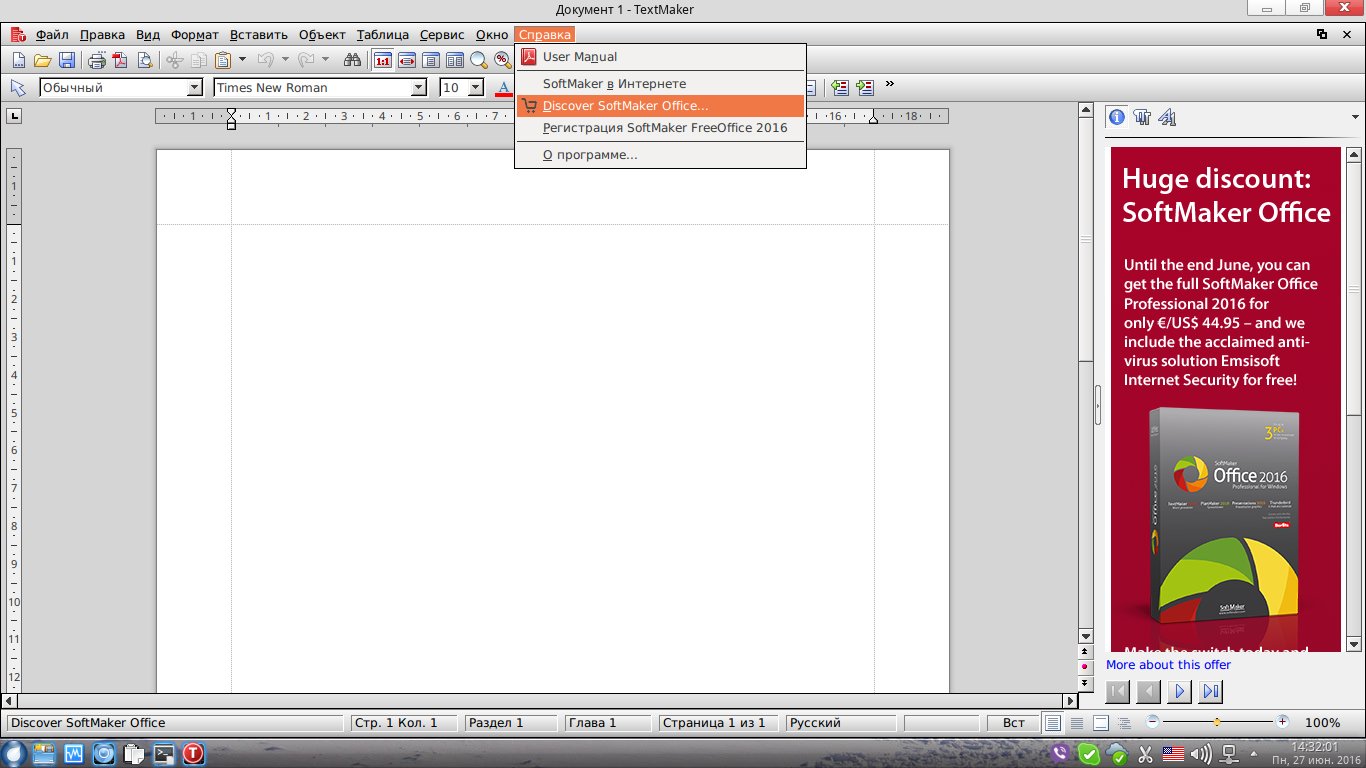This screenshot has height=768, width=1366.
Task: Open the Окно menu
Action: click(492, 35)
